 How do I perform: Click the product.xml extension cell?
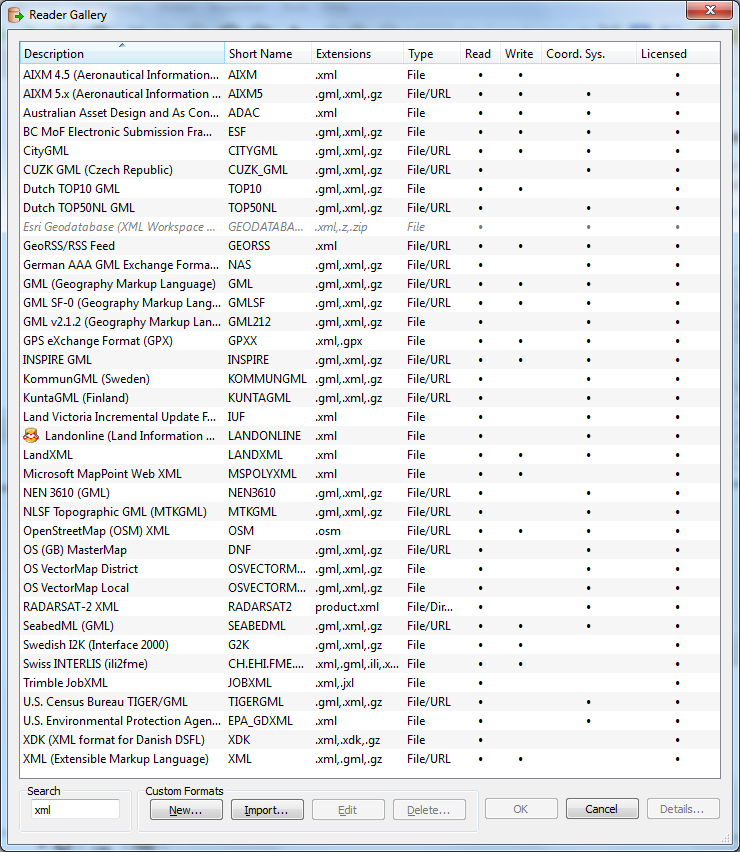point(347,607)
